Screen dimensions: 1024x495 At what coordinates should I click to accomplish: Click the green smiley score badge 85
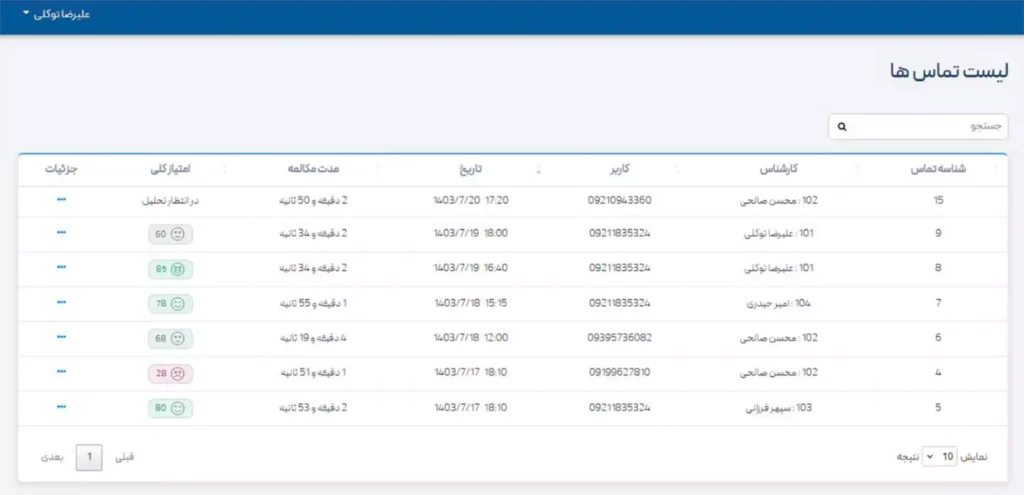(170, 268)
